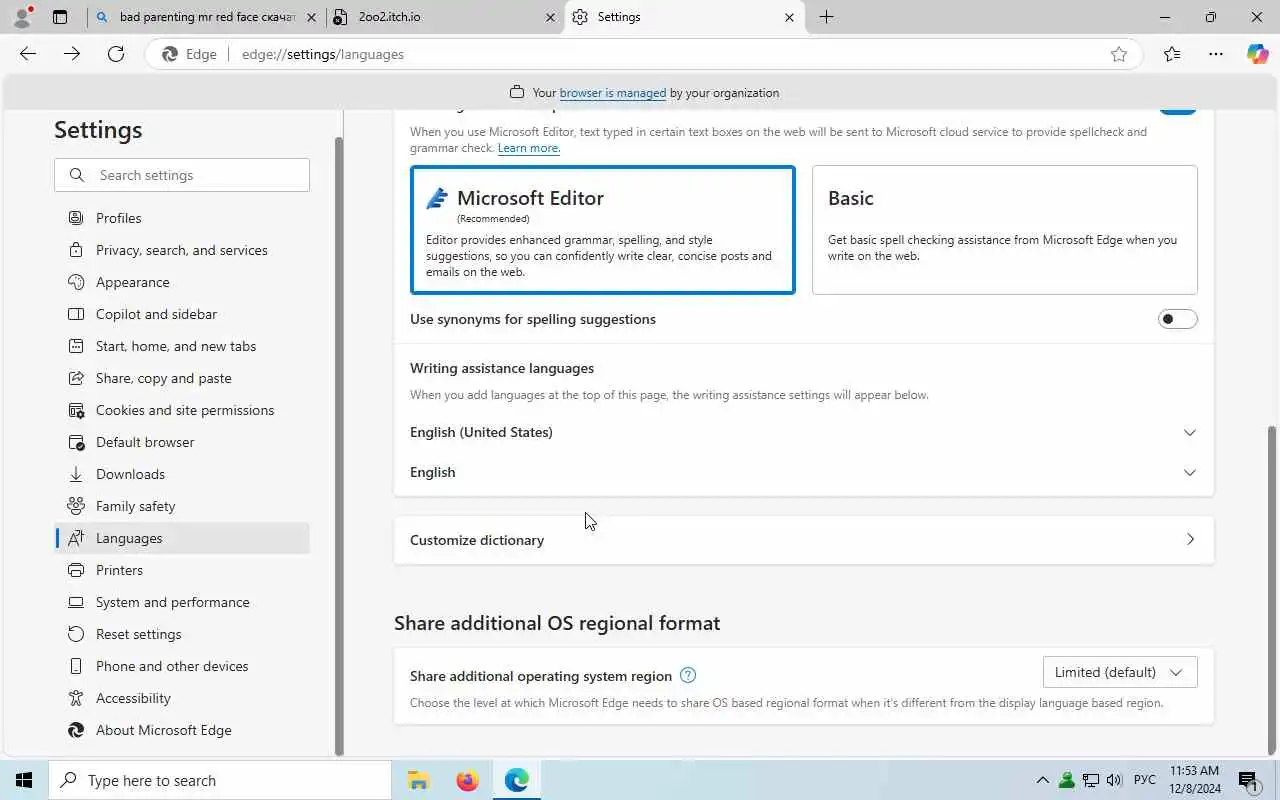Select the Basic spell check card
This screenshot has width=1280, height=800.
[1005, 230]
